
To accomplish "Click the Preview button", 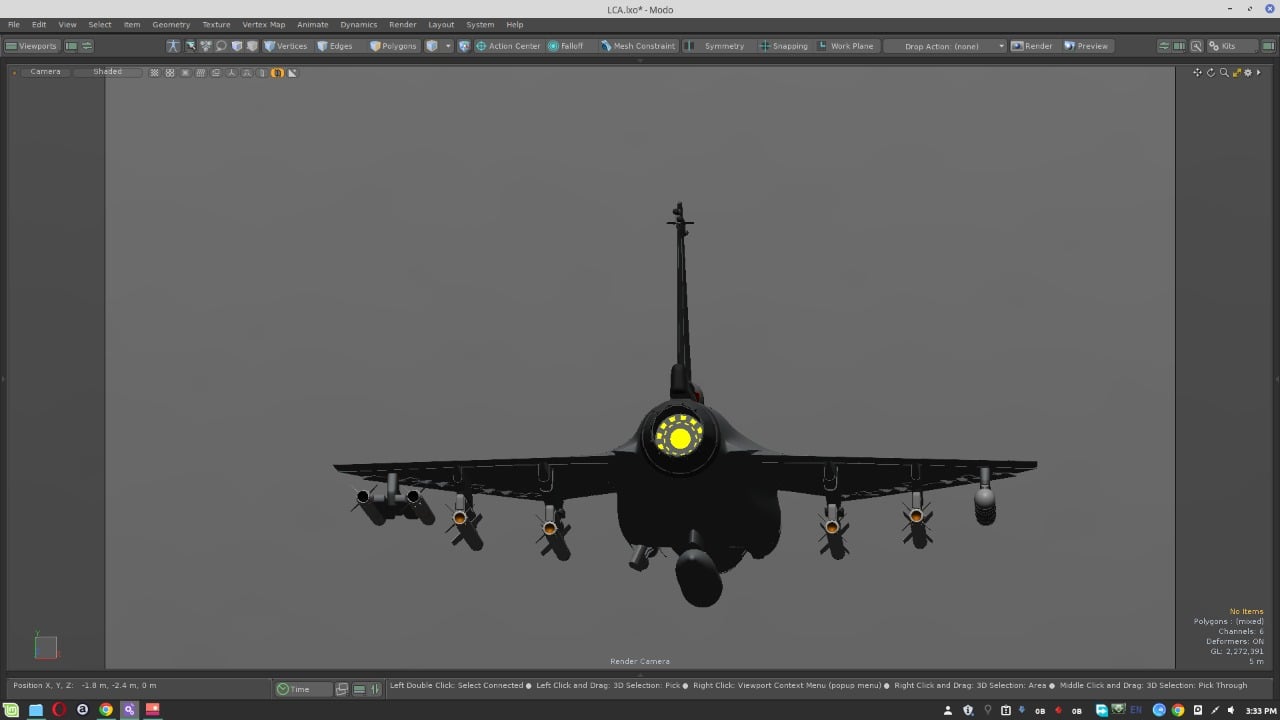I will 1086,46.
